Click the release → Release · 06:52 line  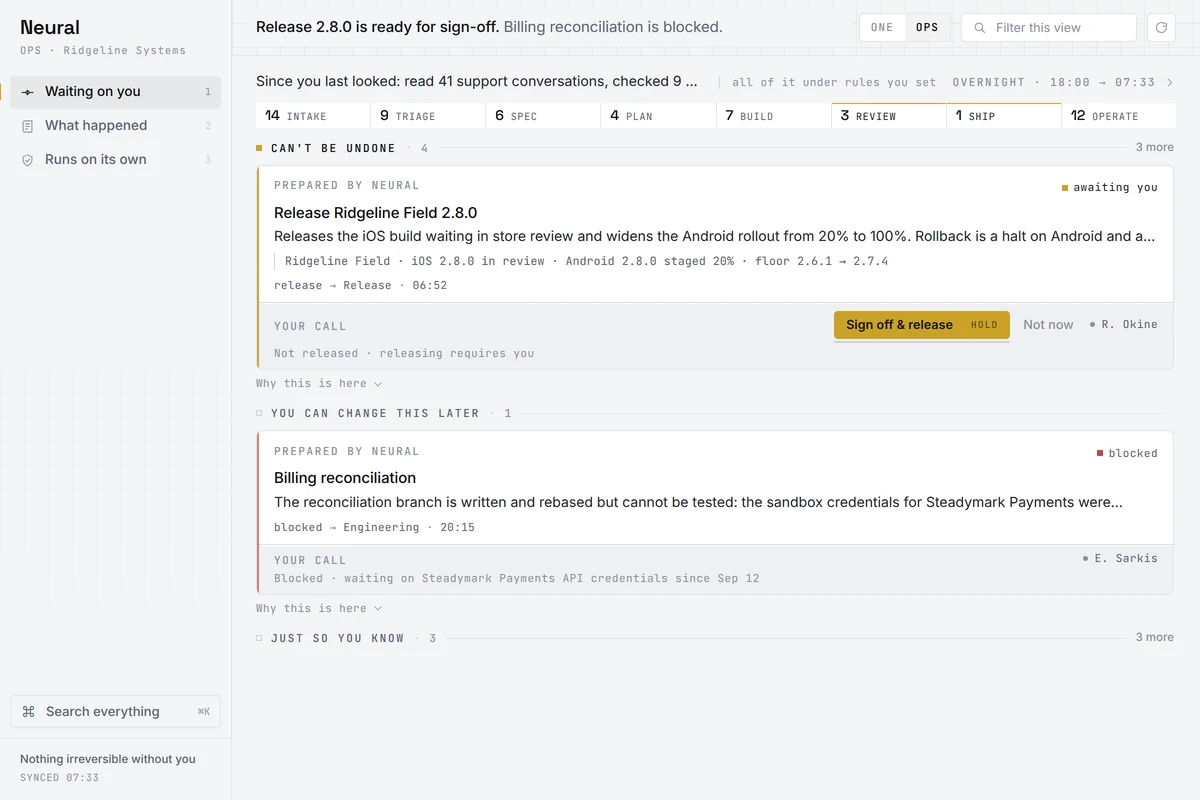point(360,286)
